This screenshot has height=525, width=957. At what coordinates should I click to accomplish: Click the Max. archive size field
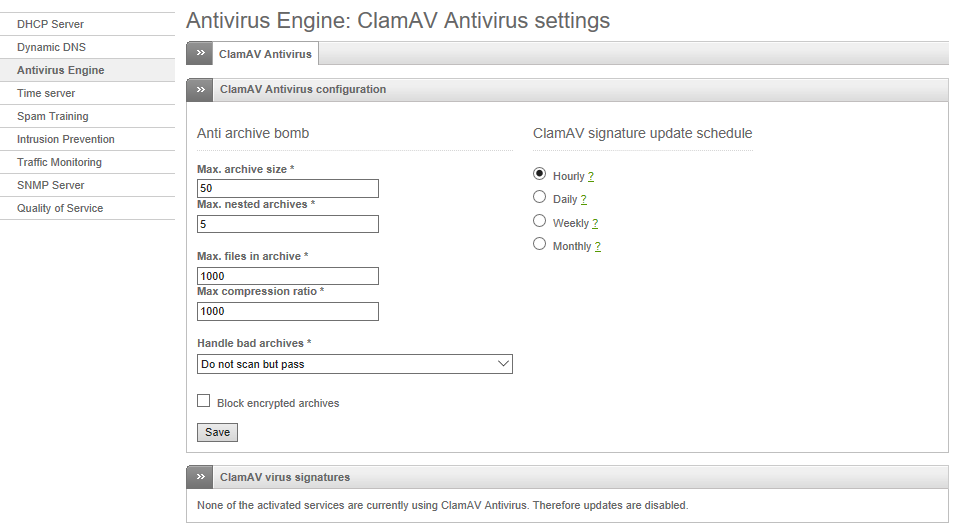pyautogui.click(x=287, y=189)
